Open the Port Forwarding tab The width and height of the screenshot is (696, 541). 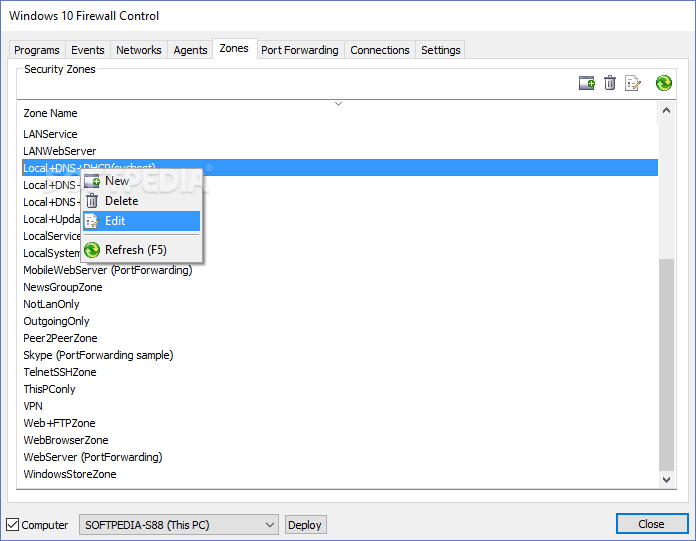click(300, 50)
